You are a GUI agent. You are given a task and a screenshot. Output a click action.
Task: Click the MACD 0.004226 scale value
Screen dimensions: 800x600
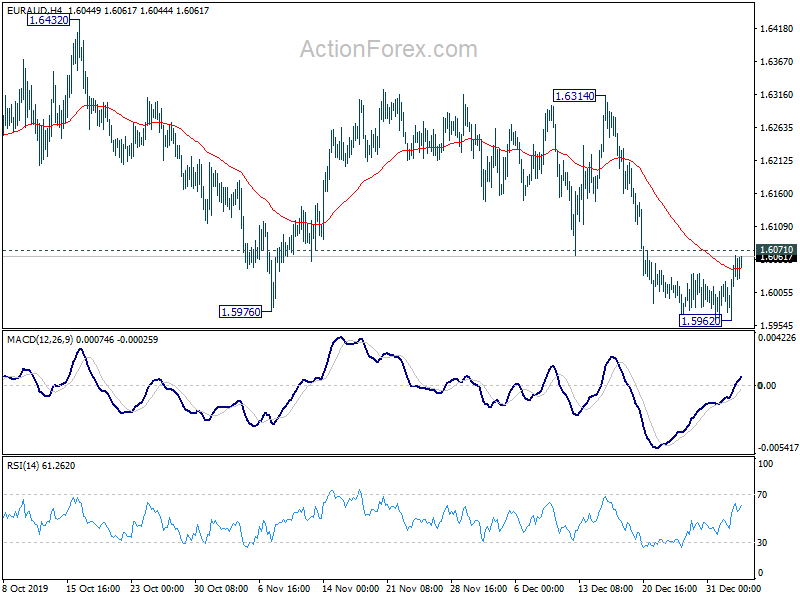pos(777,337)
